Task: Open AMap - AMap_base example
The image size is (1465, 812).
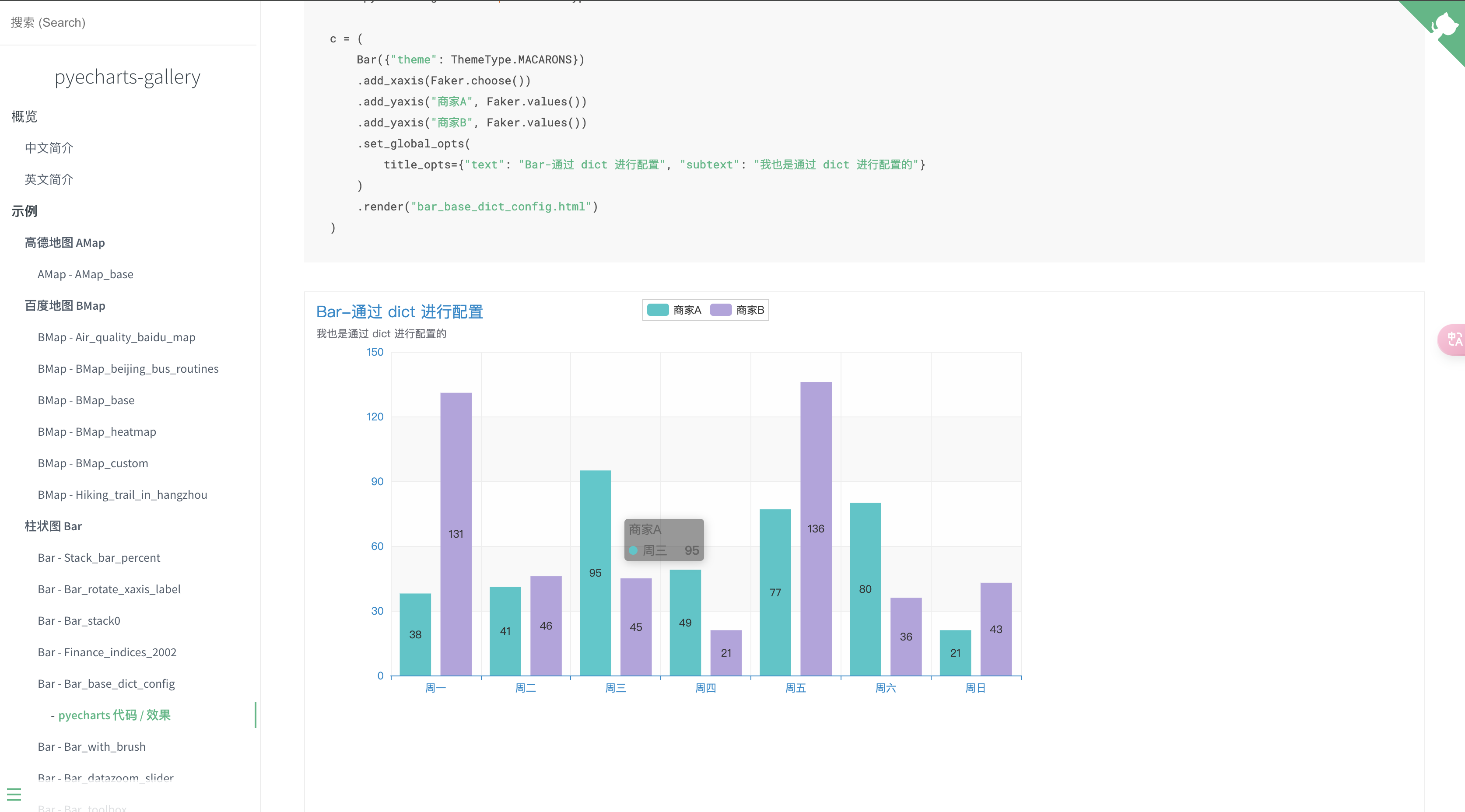Action: tap(85, 275)
